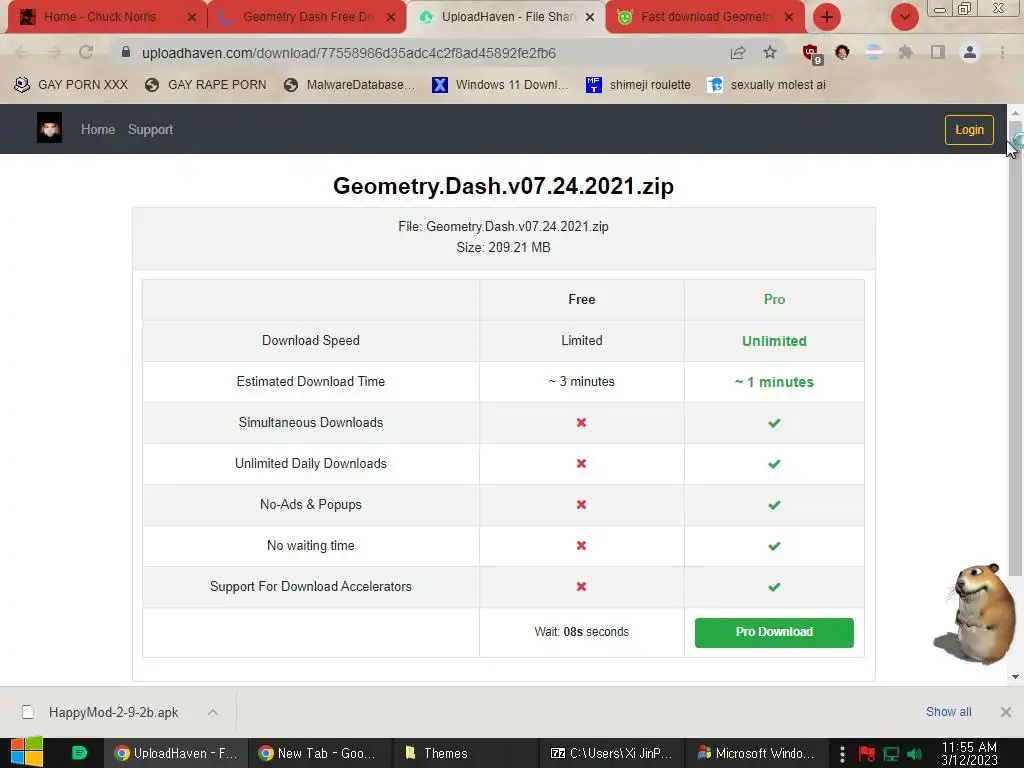Screen dimensions: 1024x768
Task: Click the Size: 209.21 MB text
Action: 503,248
